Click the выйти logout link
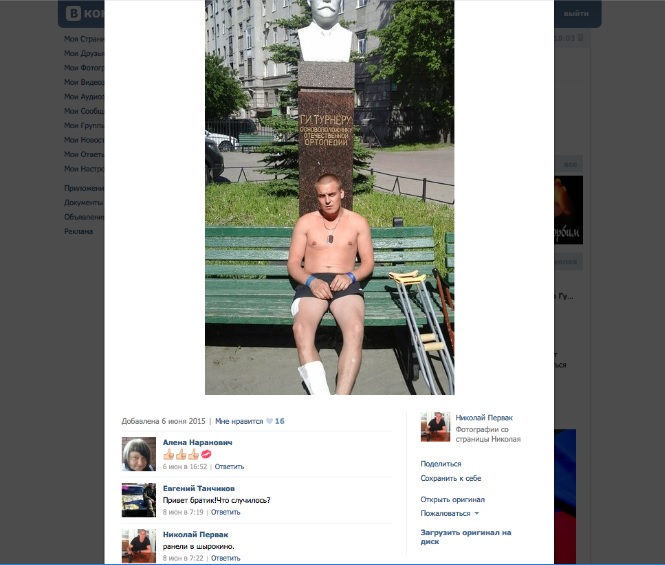 pyautogui.click(x=576, y=14)
